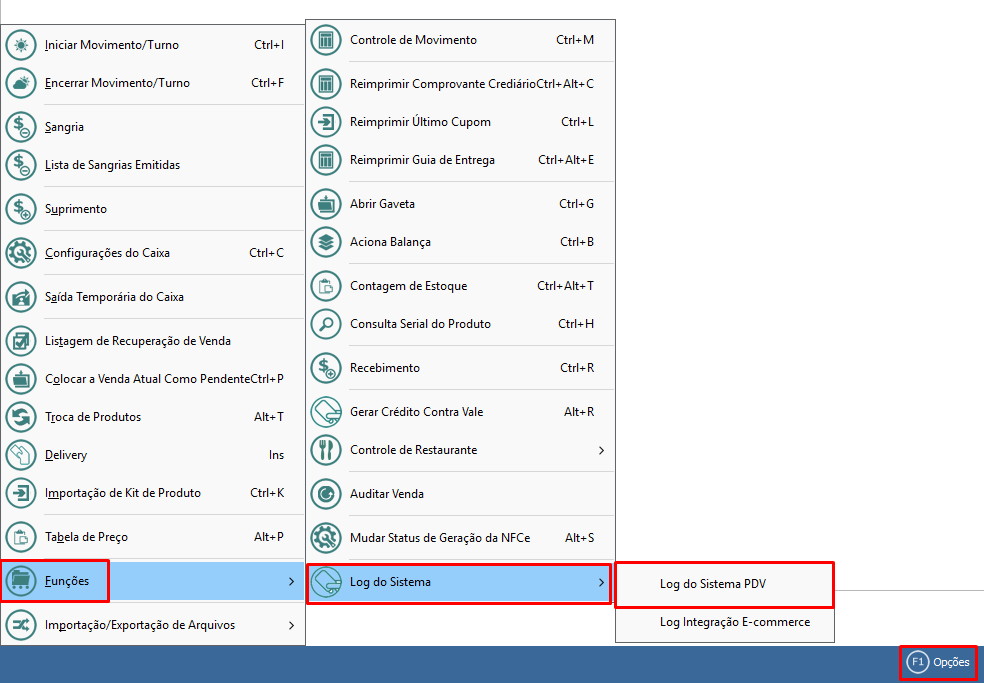Select Reimprimir Último Cupom option
The image size is (984, 683).
(x=420, y=122)
